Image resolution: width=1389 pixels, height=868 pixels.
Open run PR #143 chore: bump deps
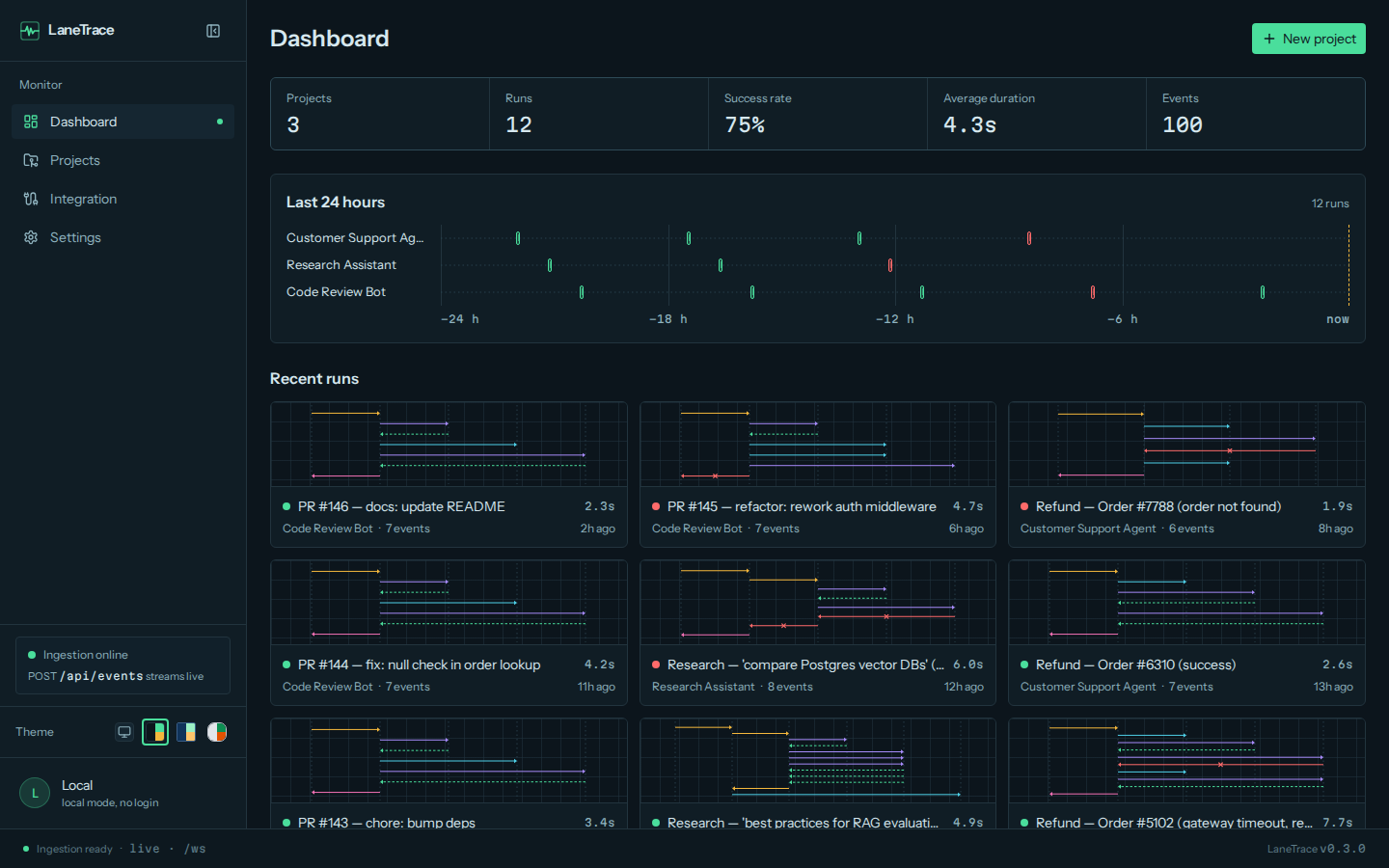pyautogui.click(x=449, y=773)
